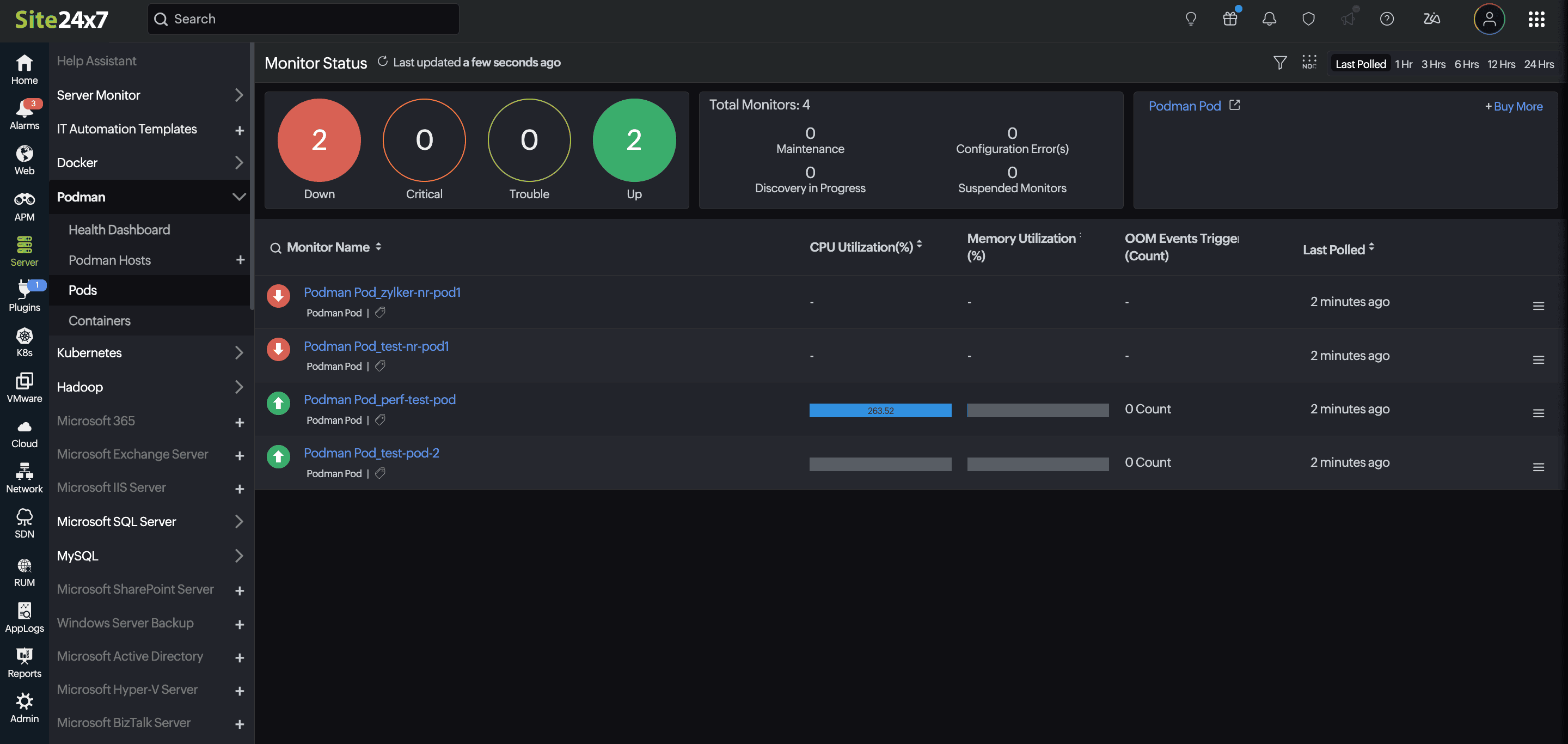Sort the table by Monitor Name

point(378,247)
